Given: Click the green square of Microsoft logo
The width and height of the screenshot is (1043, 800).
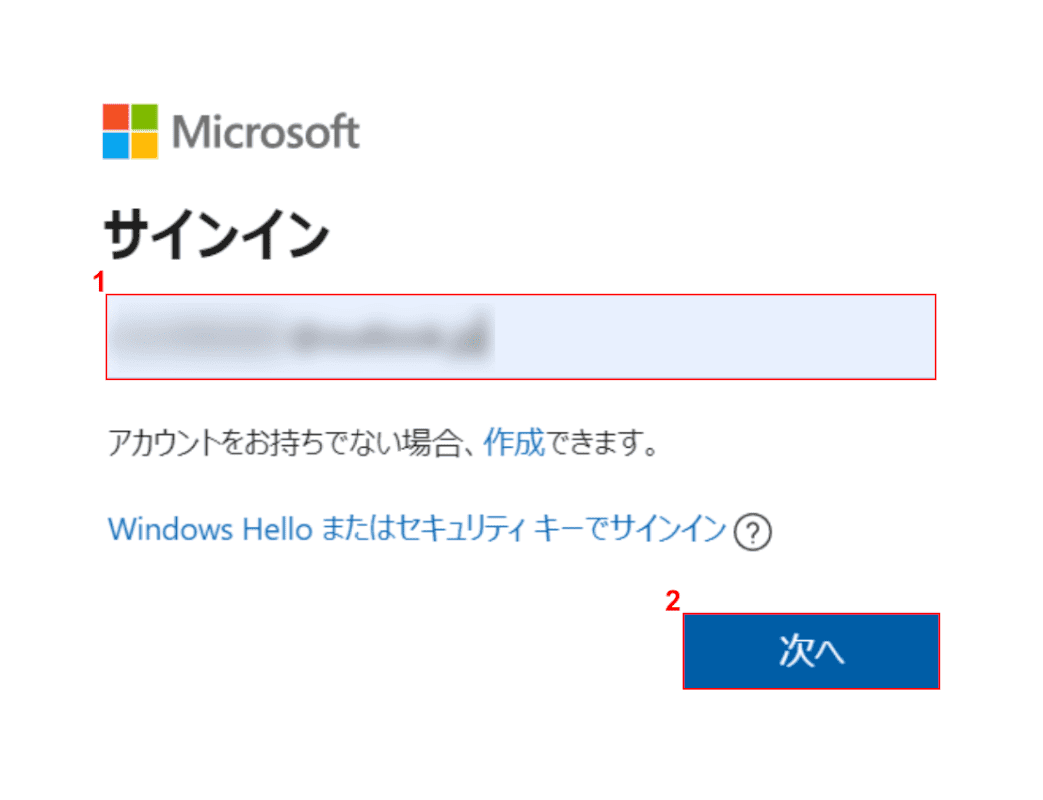Looking at the screenshot, I should [x=144, y=117].
